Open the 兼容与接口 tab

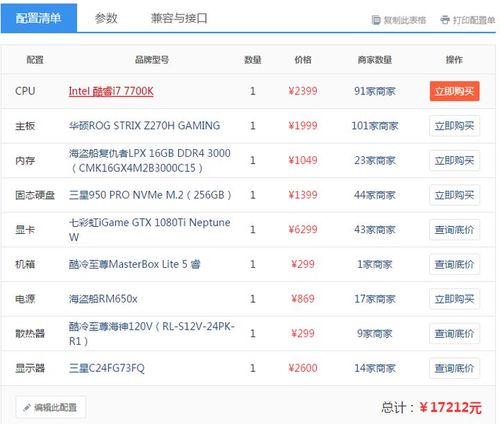tap(179, 18)
